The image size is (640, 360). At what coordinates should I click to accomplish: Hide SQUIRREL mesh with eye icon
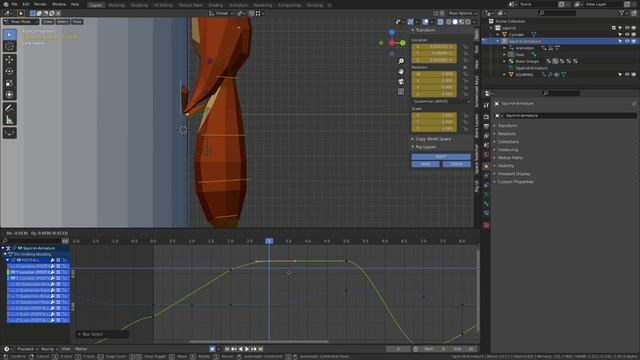[627, 75]
